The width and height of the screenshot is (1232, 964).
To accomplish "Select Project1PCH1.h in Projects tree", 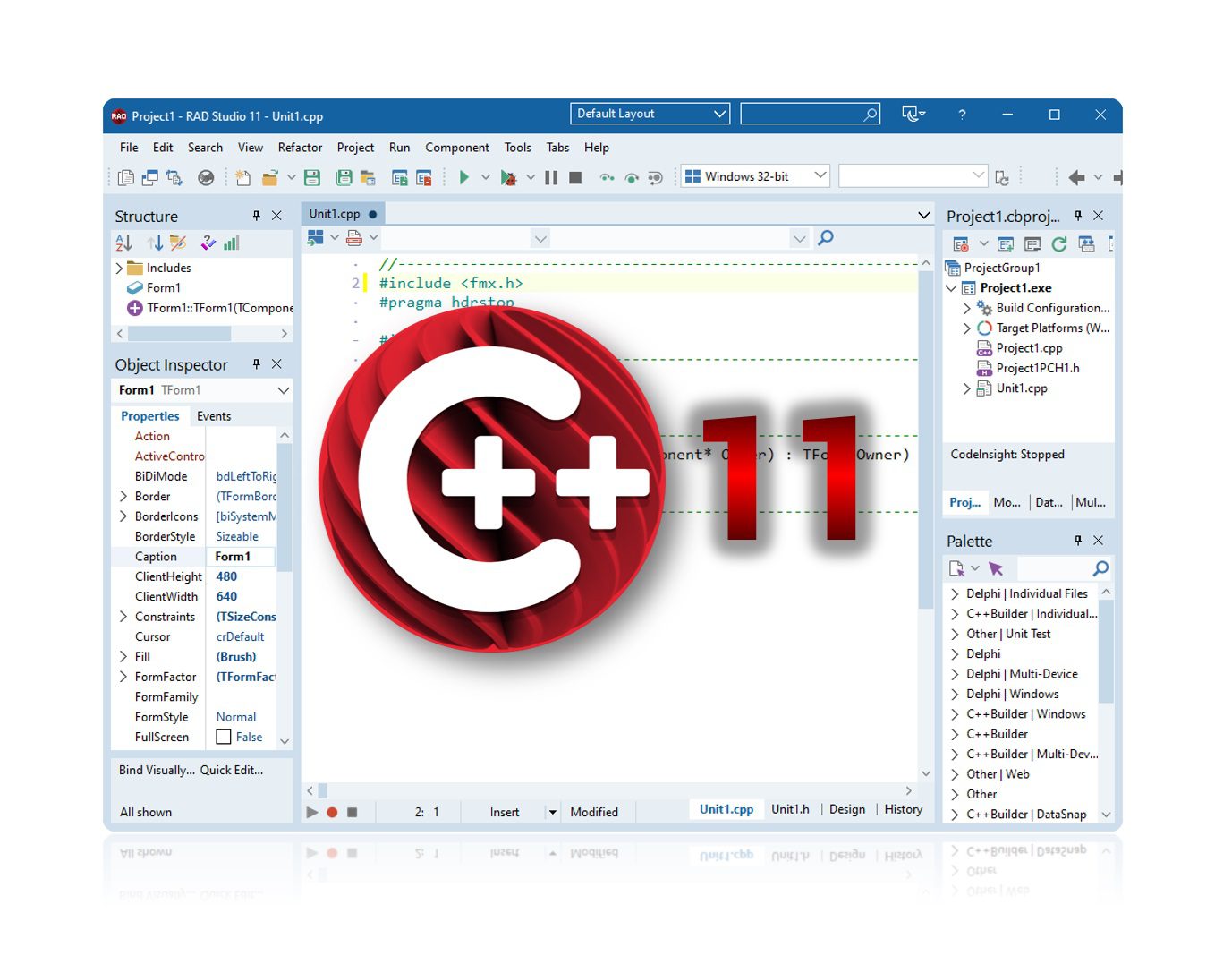I will (x=1038, y=368).
